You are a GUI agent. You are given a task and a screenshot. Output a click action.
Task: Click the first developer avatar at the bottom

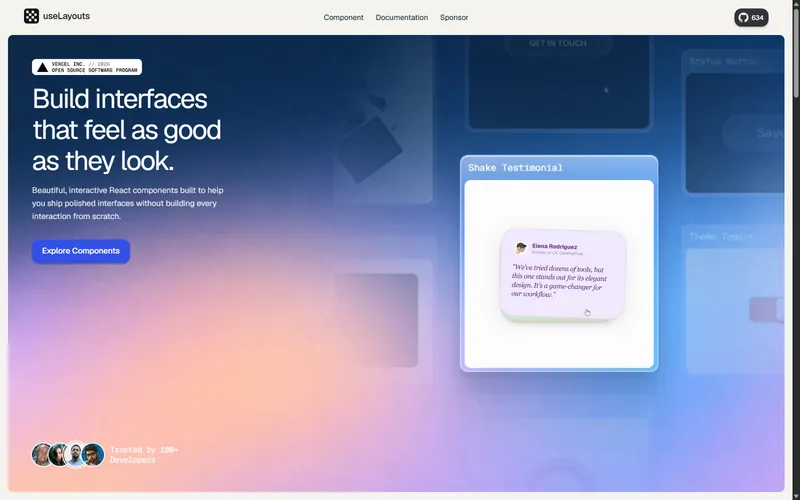click(x=42, y=455)
